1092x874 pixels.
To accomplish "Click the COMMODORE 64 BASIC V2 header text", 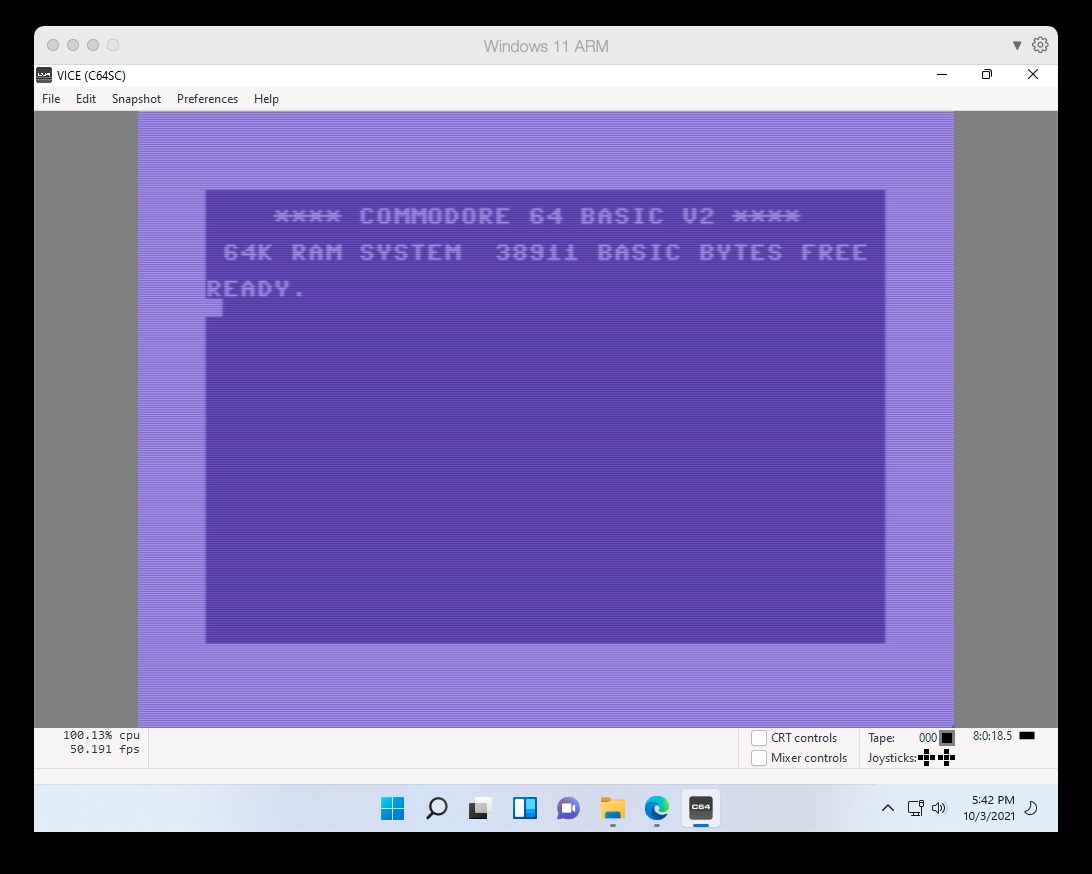I will tap(536, 216).
